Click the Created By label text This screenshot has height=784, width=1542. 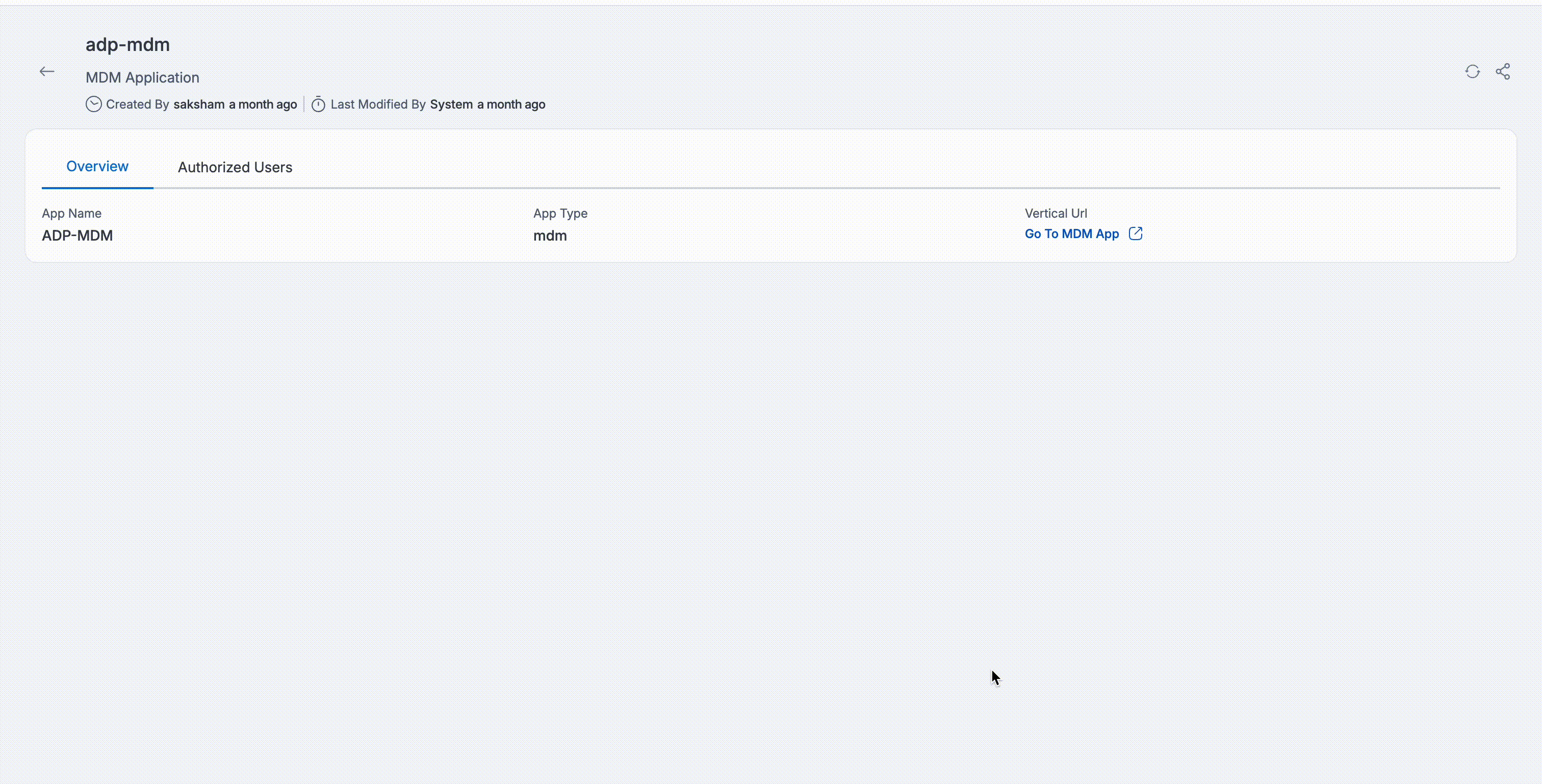[137, 104]
